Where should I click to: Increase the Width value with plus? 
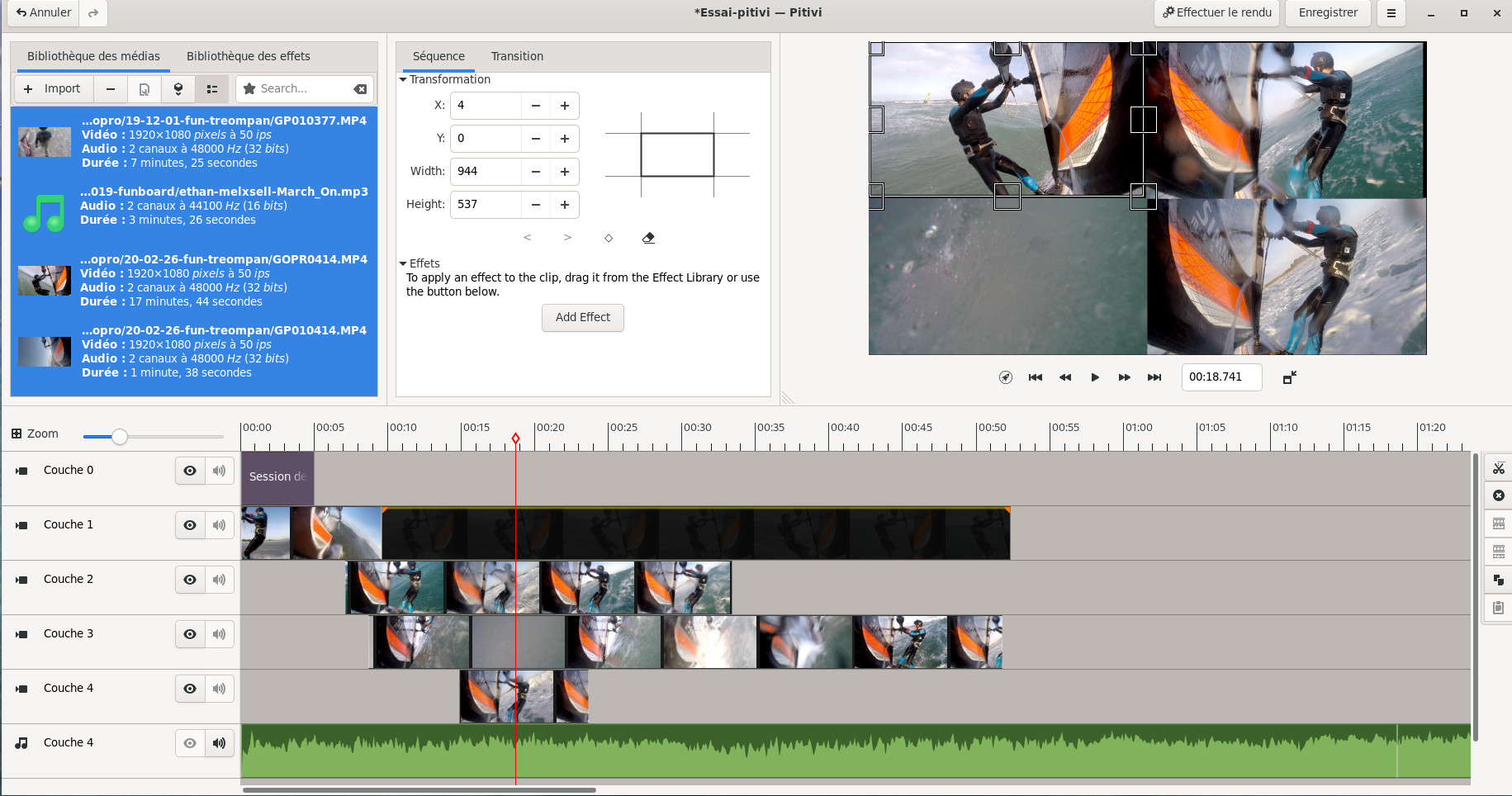pos(565,172)
